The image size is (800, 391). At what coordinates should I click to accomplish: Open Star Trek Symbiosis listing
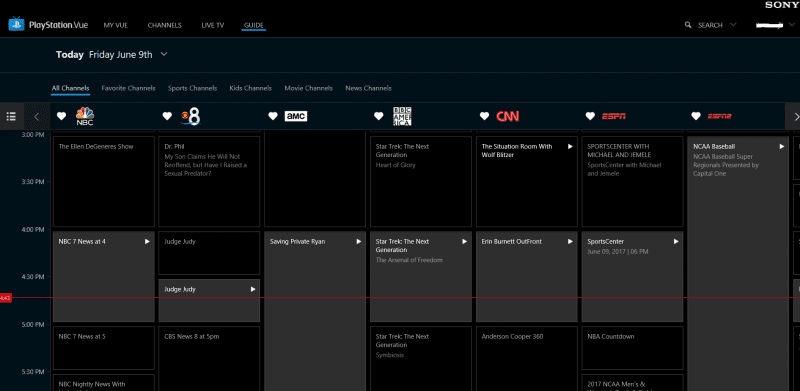pos(421,359)
